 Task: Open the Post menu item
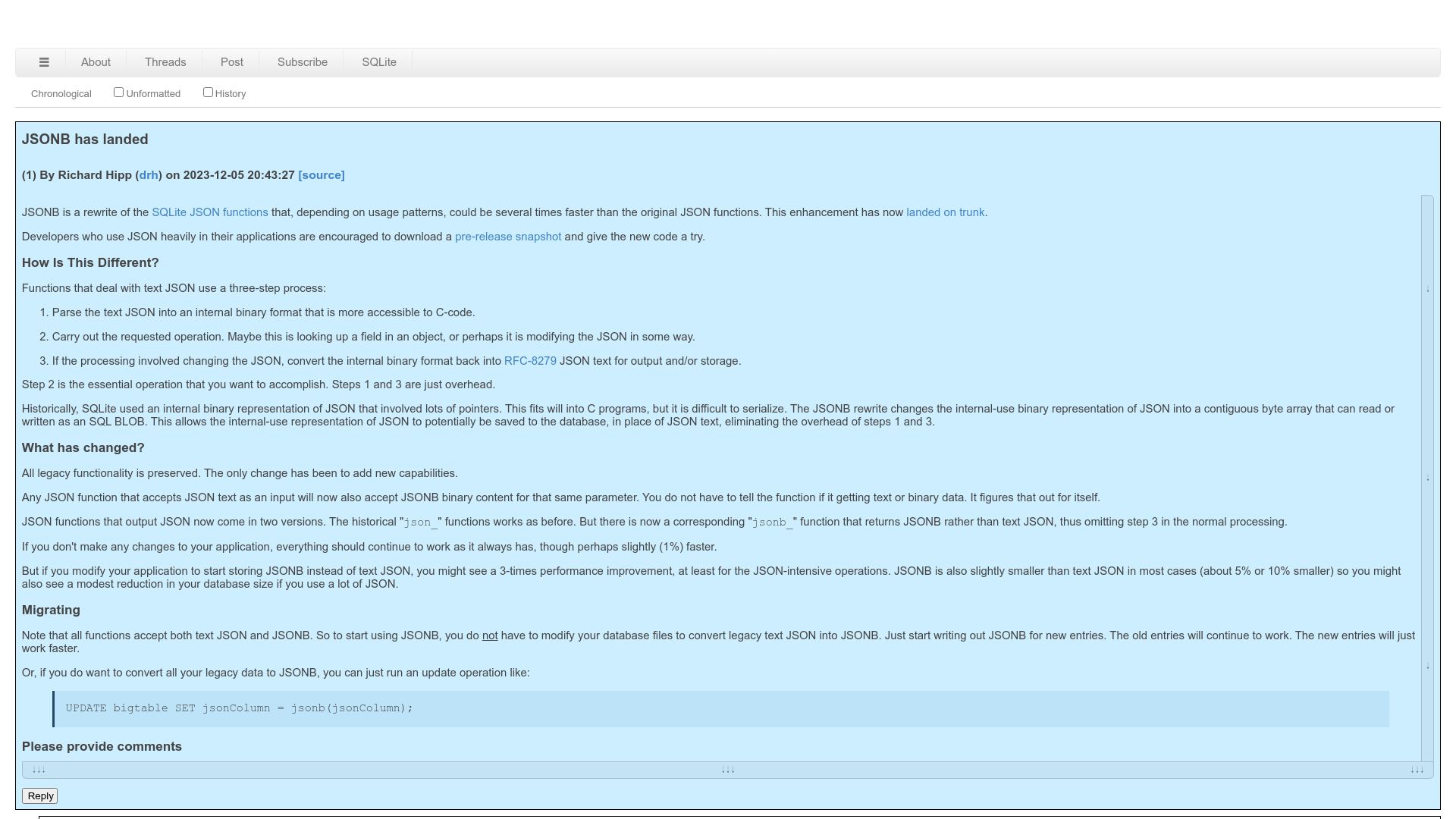click(x=232, y=62)
